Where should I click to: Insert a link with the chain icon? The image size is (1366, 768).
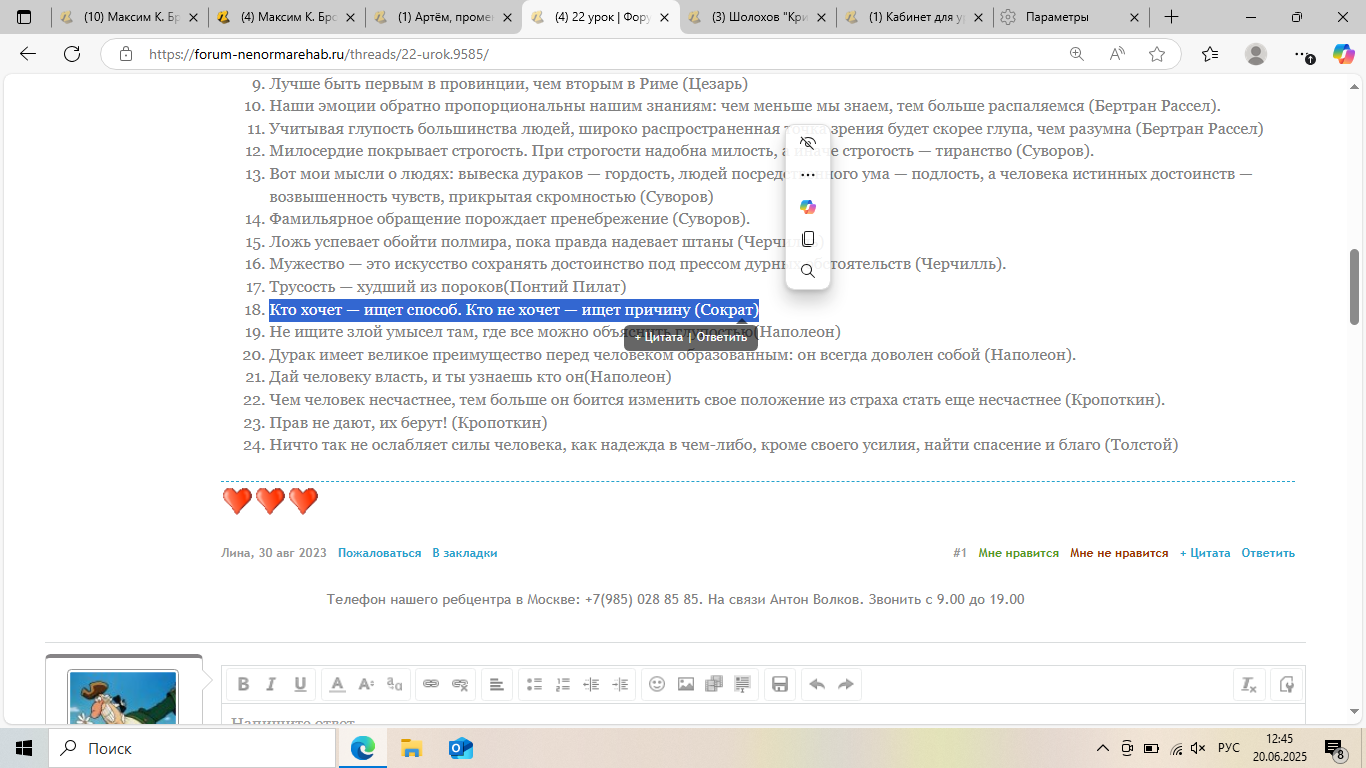(431, 684)
